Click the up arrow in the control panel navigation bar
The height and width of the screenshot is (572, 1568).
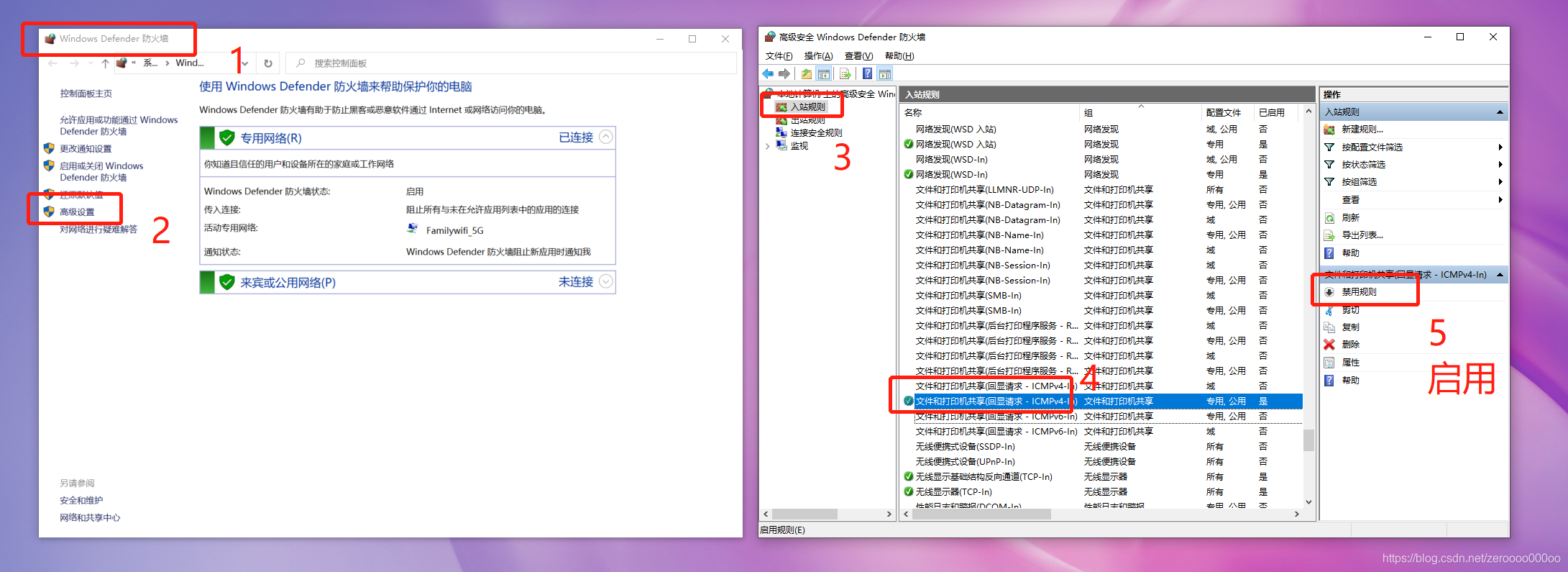[105, 63]
